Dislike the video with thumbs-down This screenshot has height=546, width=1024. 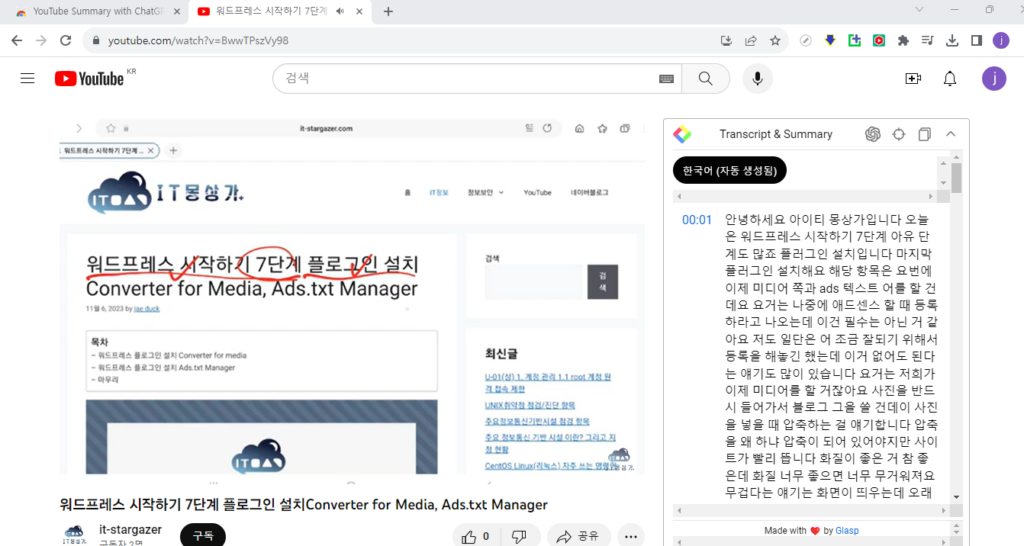520,537
